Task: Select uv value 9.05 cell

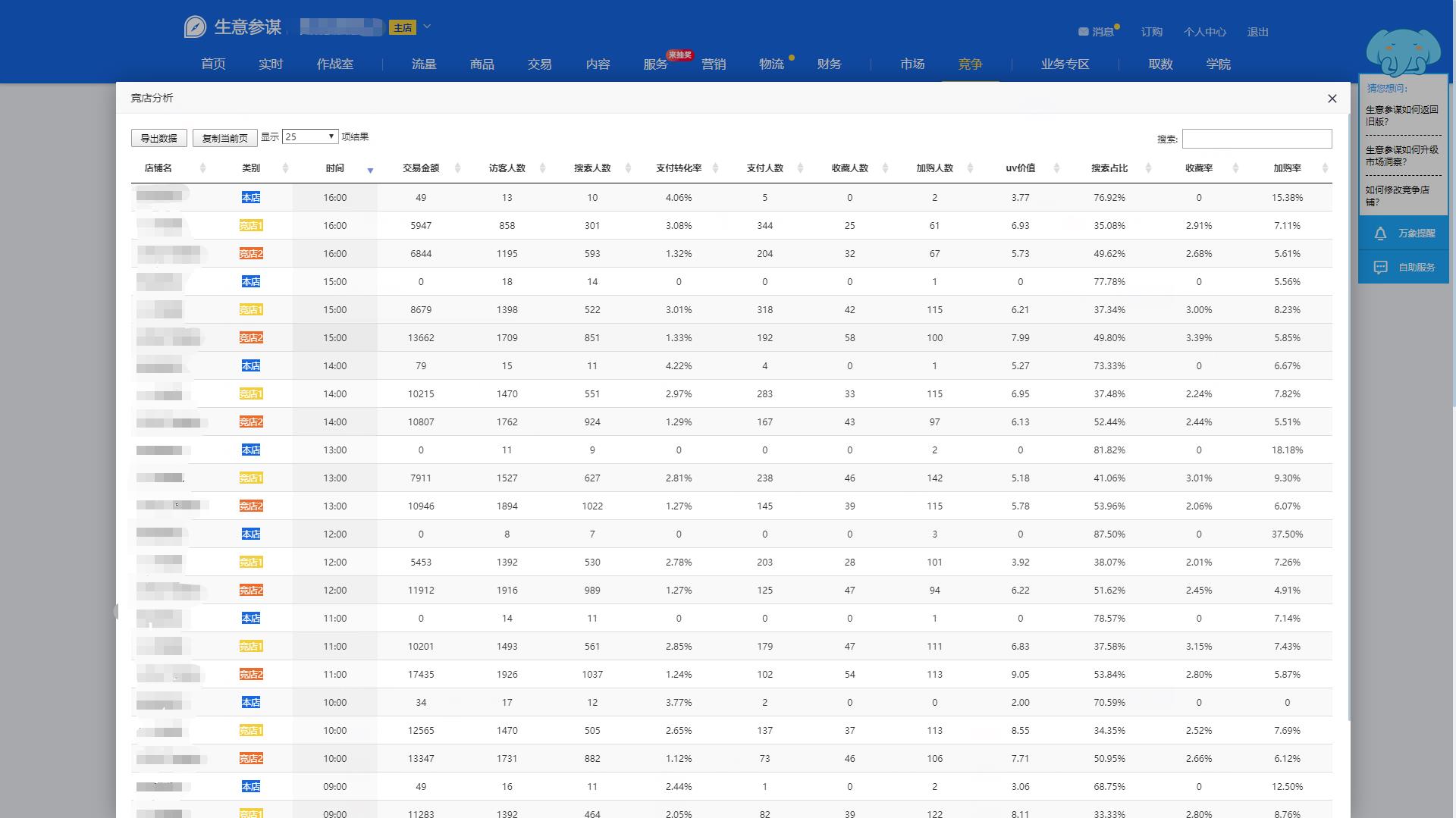Action: pyautogui.click(x=1020, y=675)
